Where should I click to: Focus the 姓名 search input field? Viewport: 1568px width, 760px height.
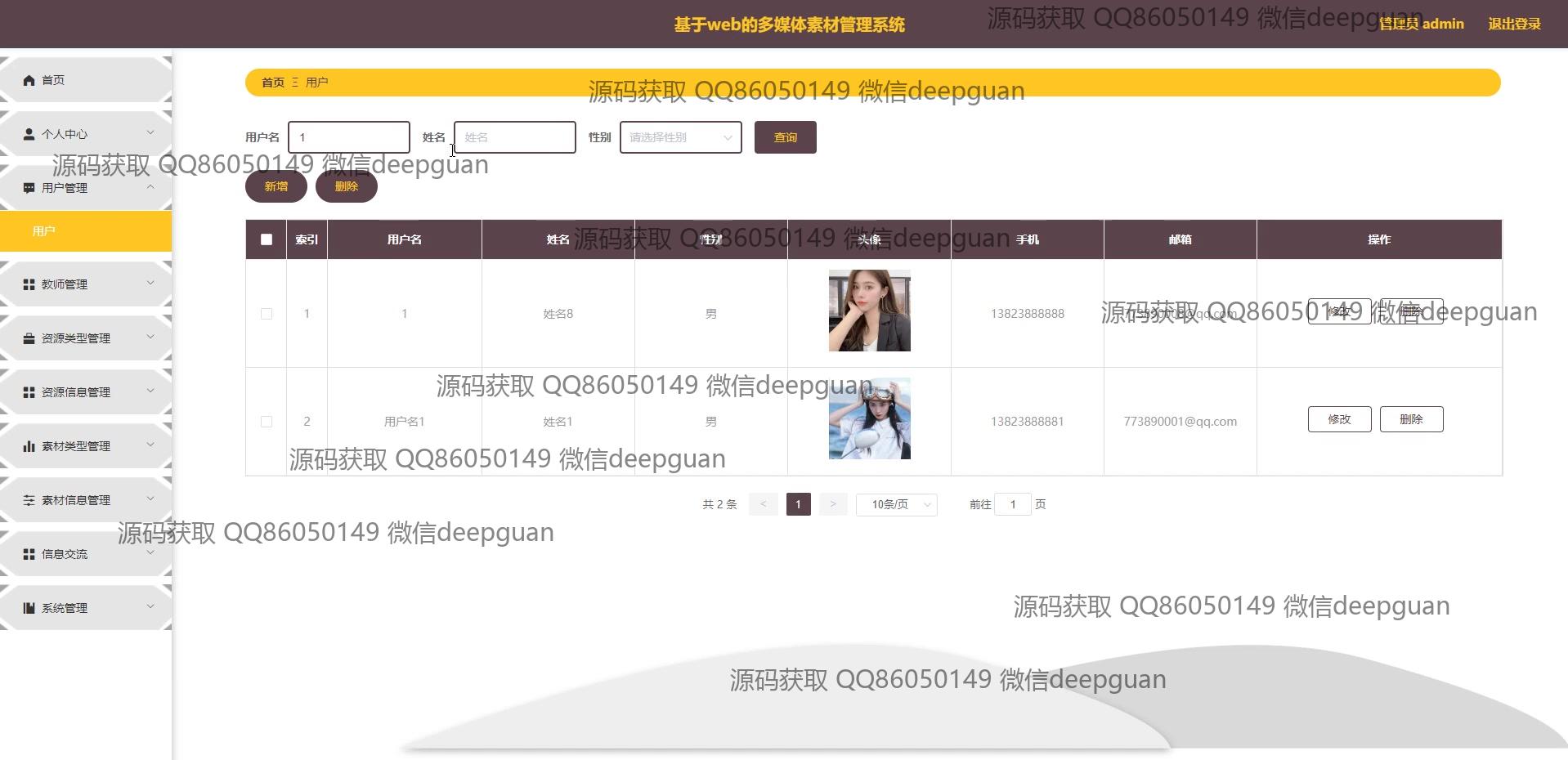[515, 137]
